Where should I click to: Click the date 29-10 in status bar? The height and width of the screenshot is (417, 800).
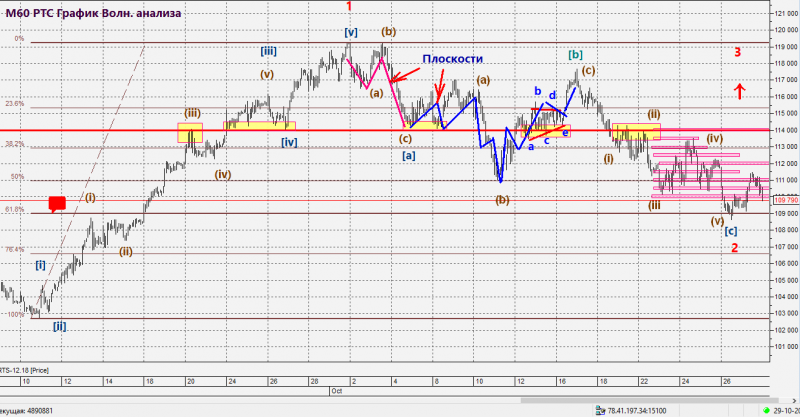point(786,410)
